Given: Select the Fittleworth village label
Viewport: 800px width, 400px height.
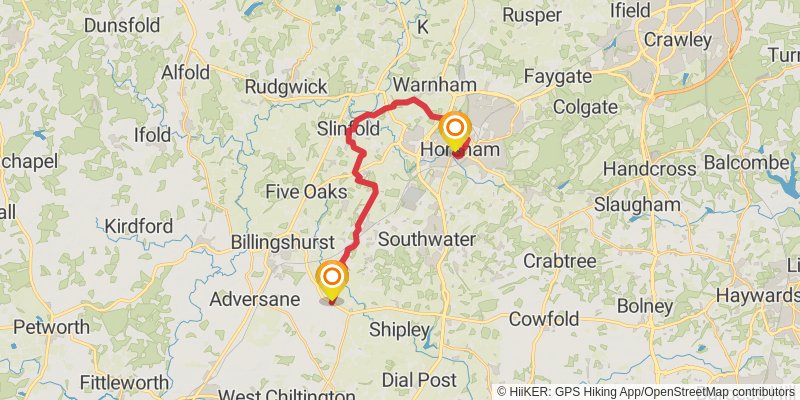Looking at the screenshot, I should 124,382.
